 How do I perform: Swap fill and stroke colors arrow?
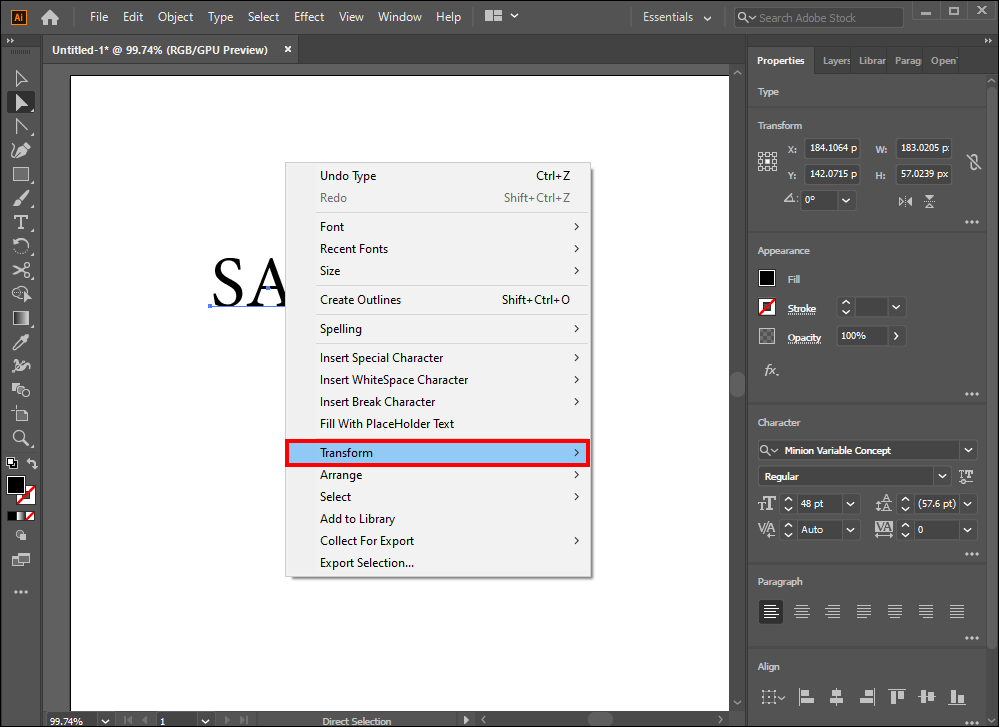pos(33,463)
